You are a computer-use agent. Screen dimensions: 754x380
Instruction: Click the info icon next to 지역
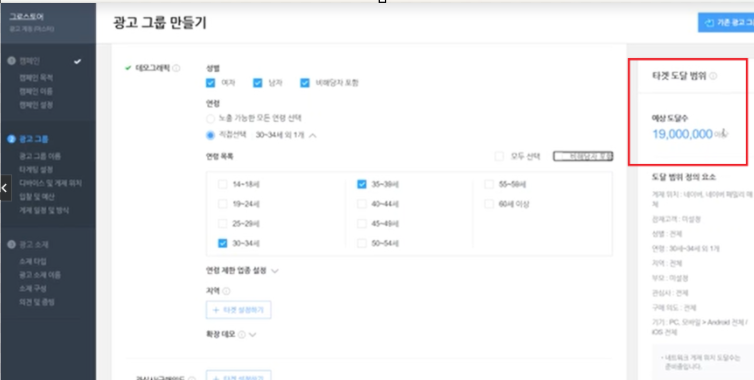coord(226,291)
